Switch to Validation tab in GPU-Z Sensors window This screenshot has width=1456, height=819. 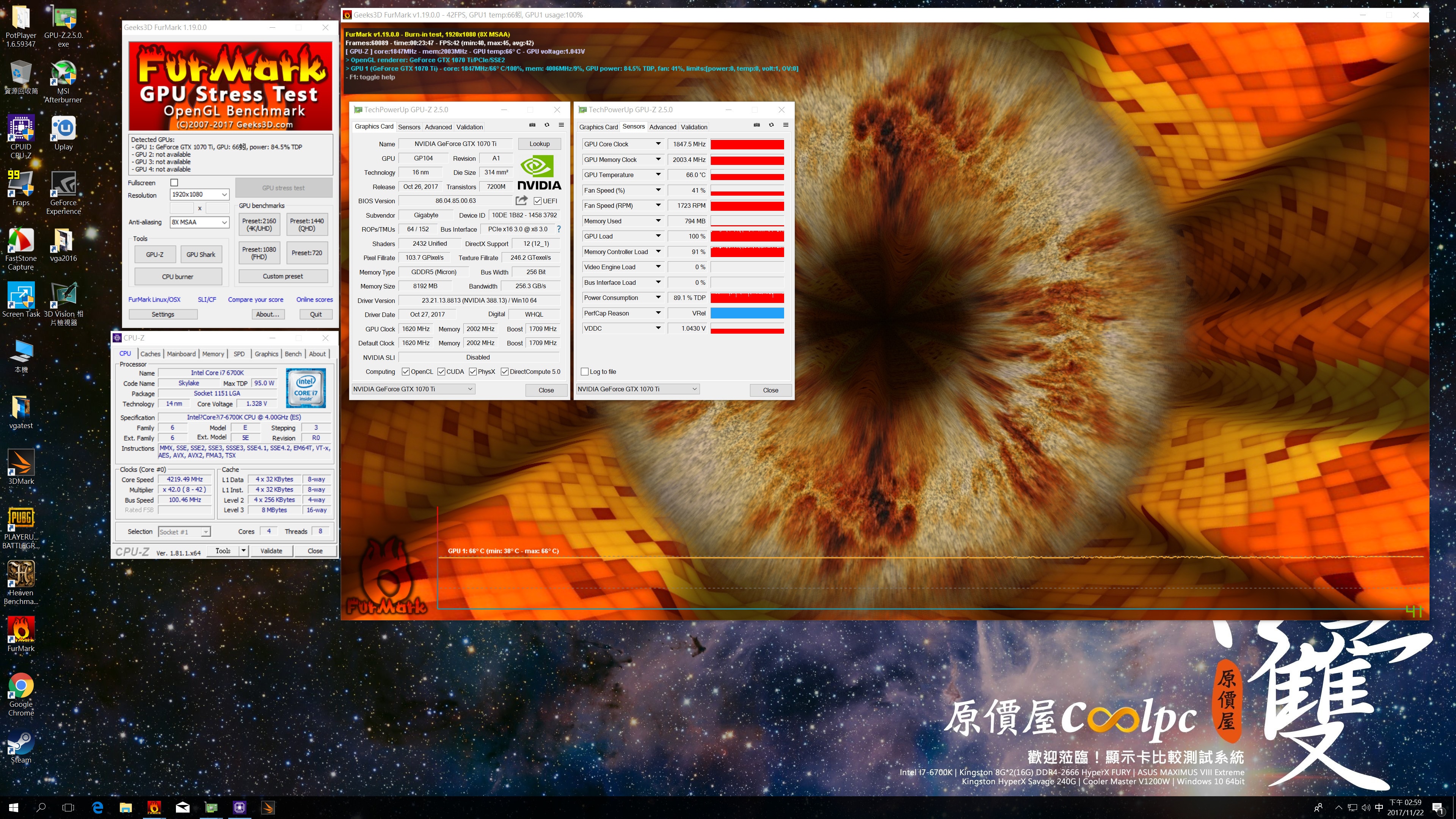tap(694, 127)
